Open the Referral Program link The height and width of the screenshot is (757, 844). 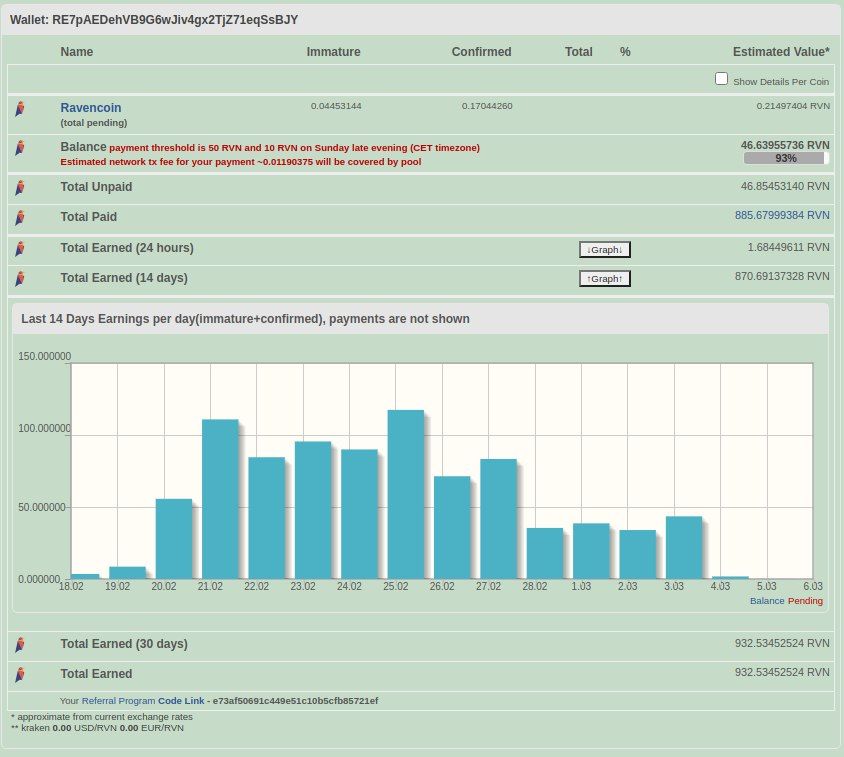click(118, 700)
